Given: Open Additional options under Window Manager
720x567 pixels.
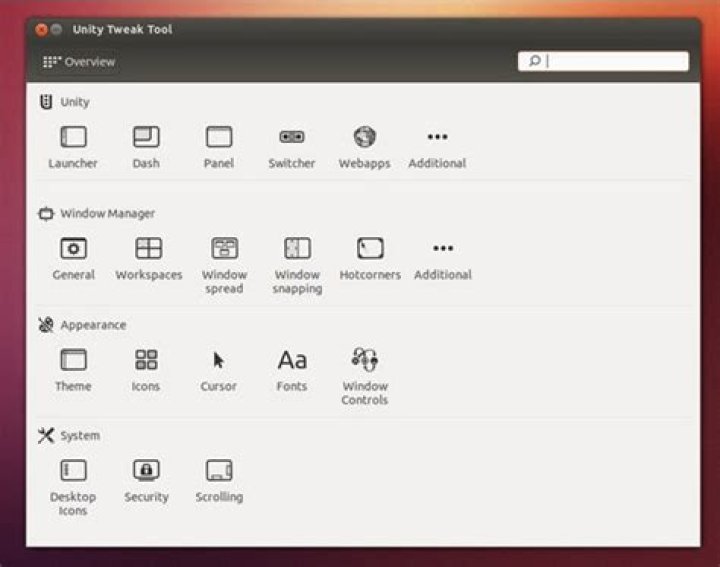Looking at the screenshot, I should [443, 248].
